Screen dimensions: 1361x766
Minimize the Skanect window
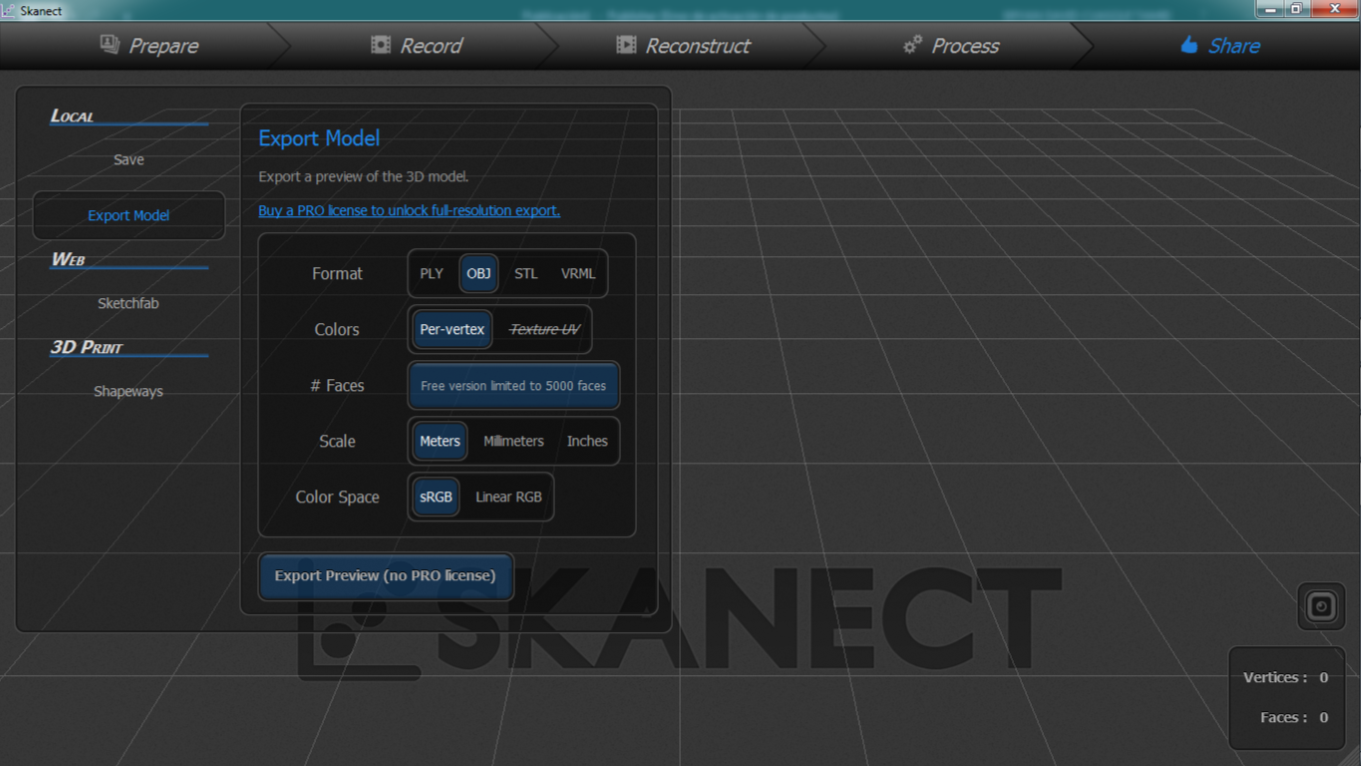[x=1271, y=9]
